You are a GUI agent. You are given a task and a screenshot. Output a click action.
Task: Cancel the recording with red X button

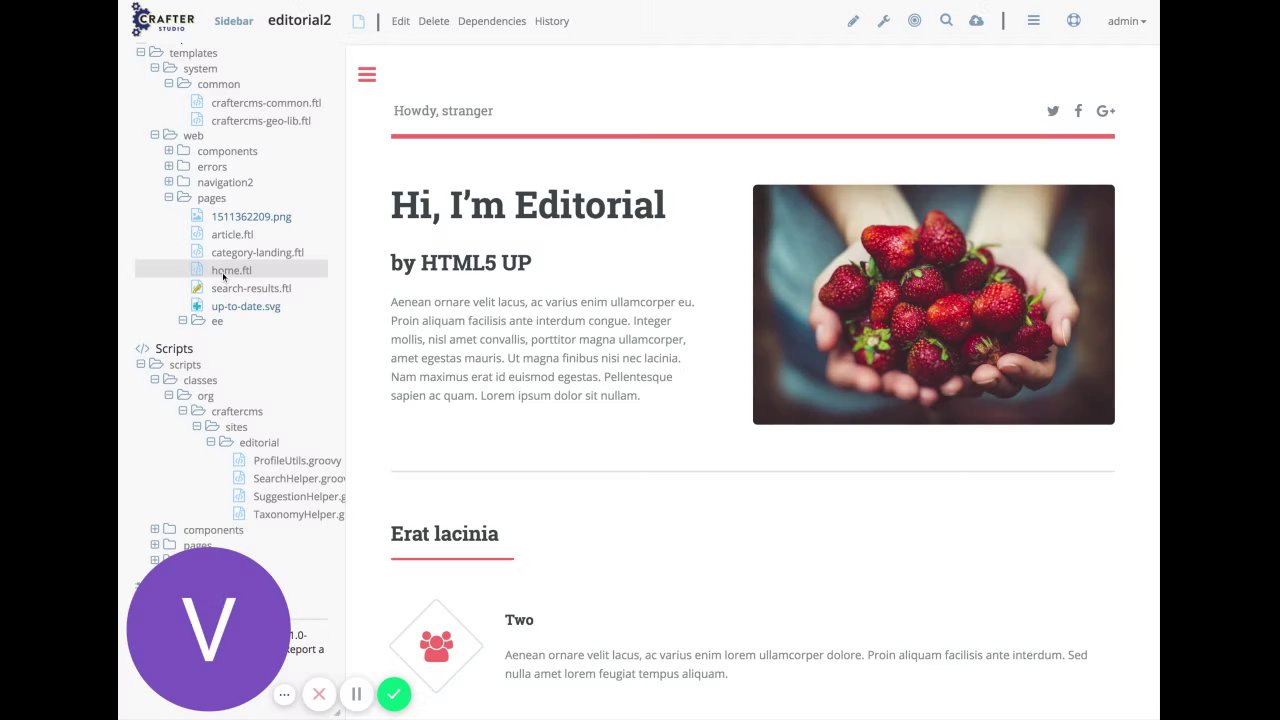pos(319,694)
